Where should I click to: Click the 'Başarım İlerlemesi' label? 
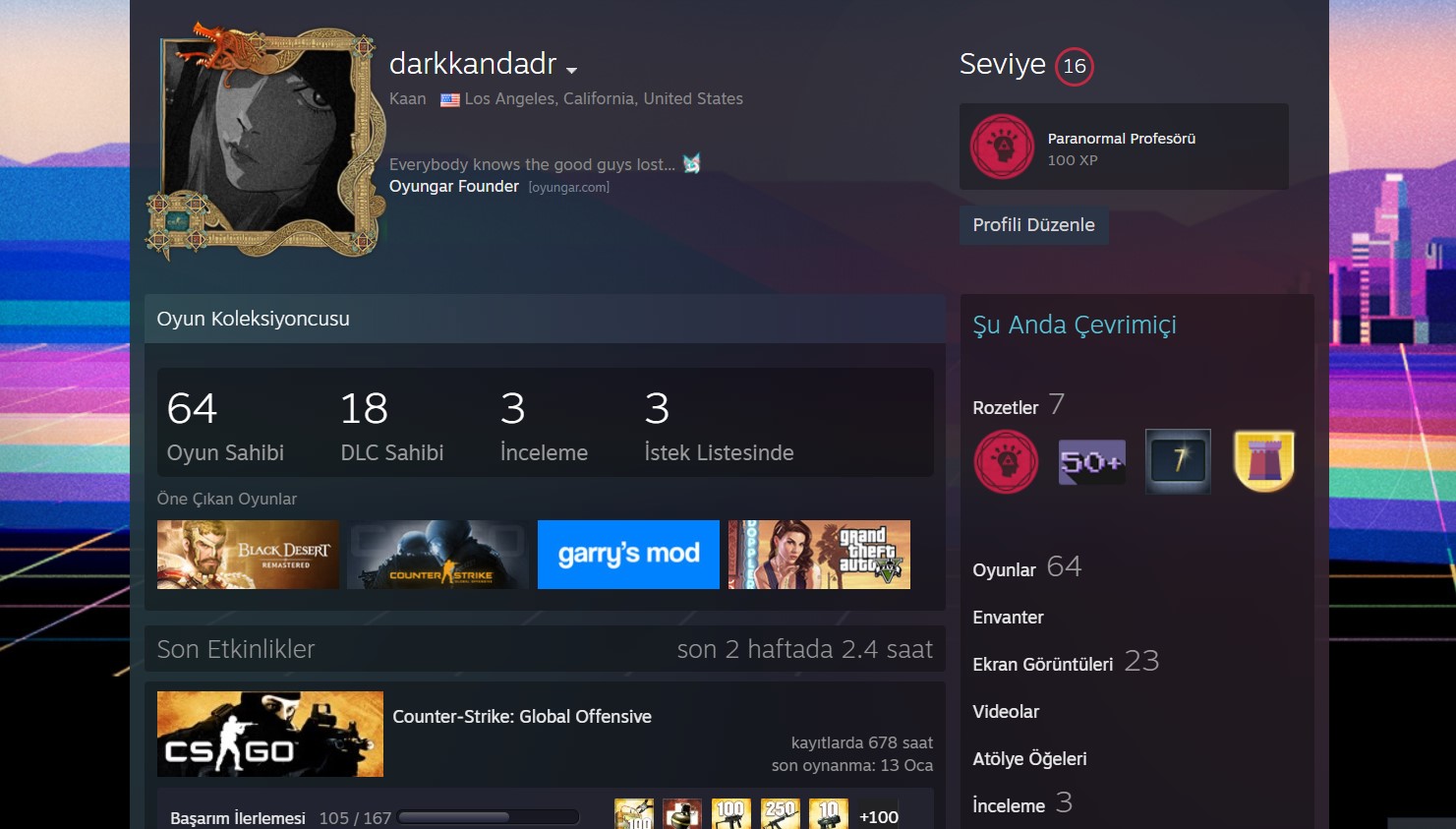[238, 818]
